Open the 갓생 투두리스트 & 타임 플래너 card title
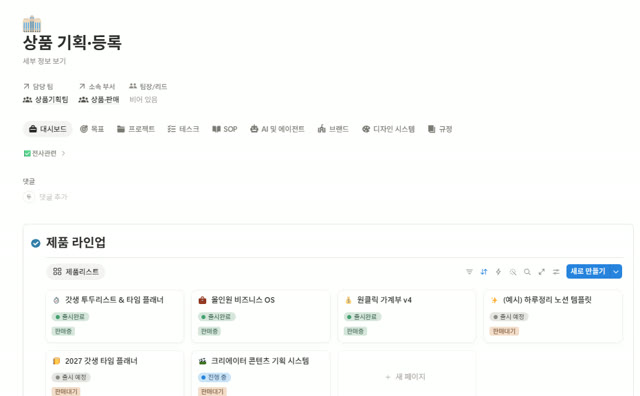Screen dimensions: 640x396 point(114,300)
